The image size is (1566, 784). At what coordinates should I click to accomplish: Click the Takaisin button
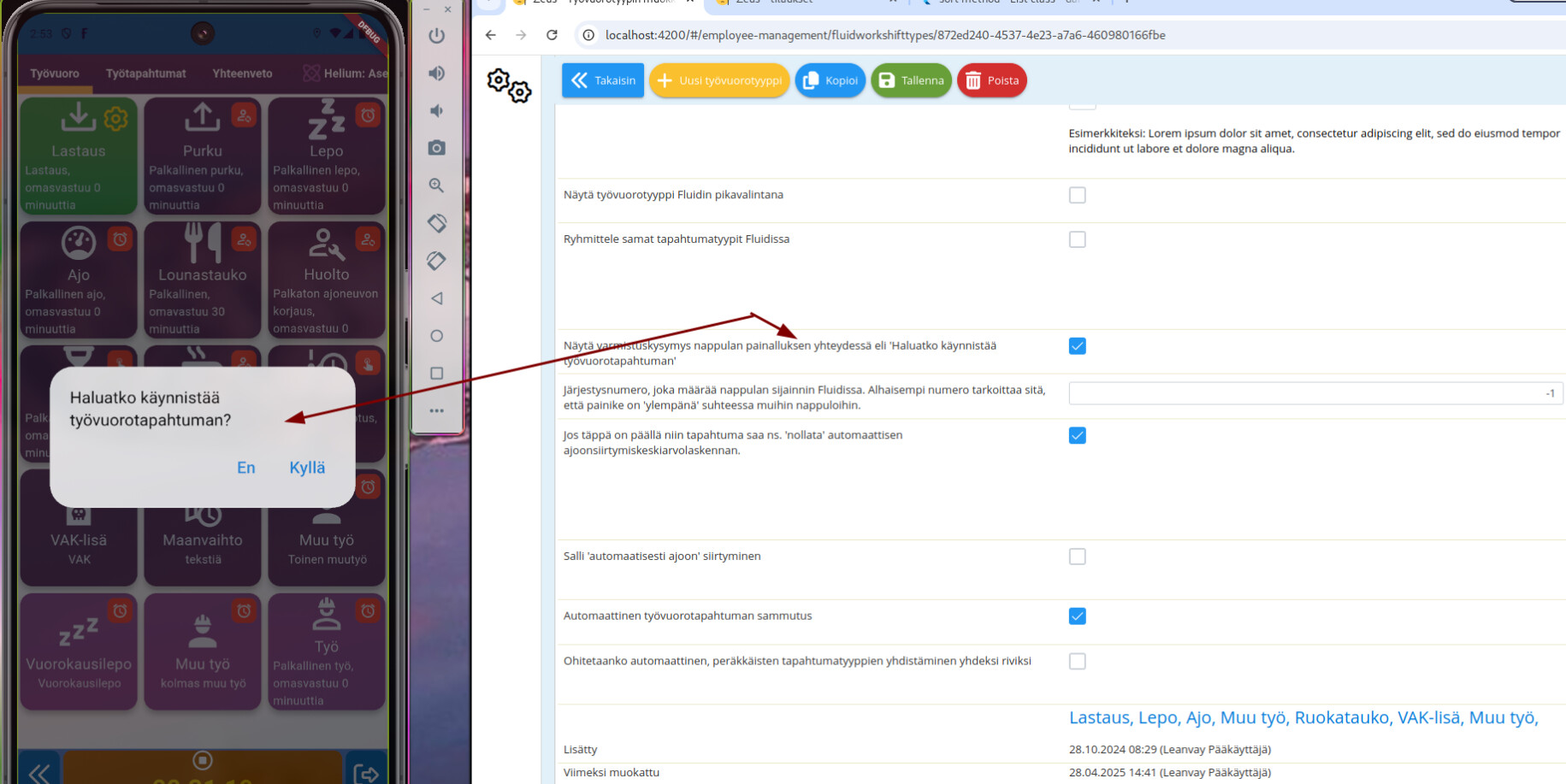(603, 80)
